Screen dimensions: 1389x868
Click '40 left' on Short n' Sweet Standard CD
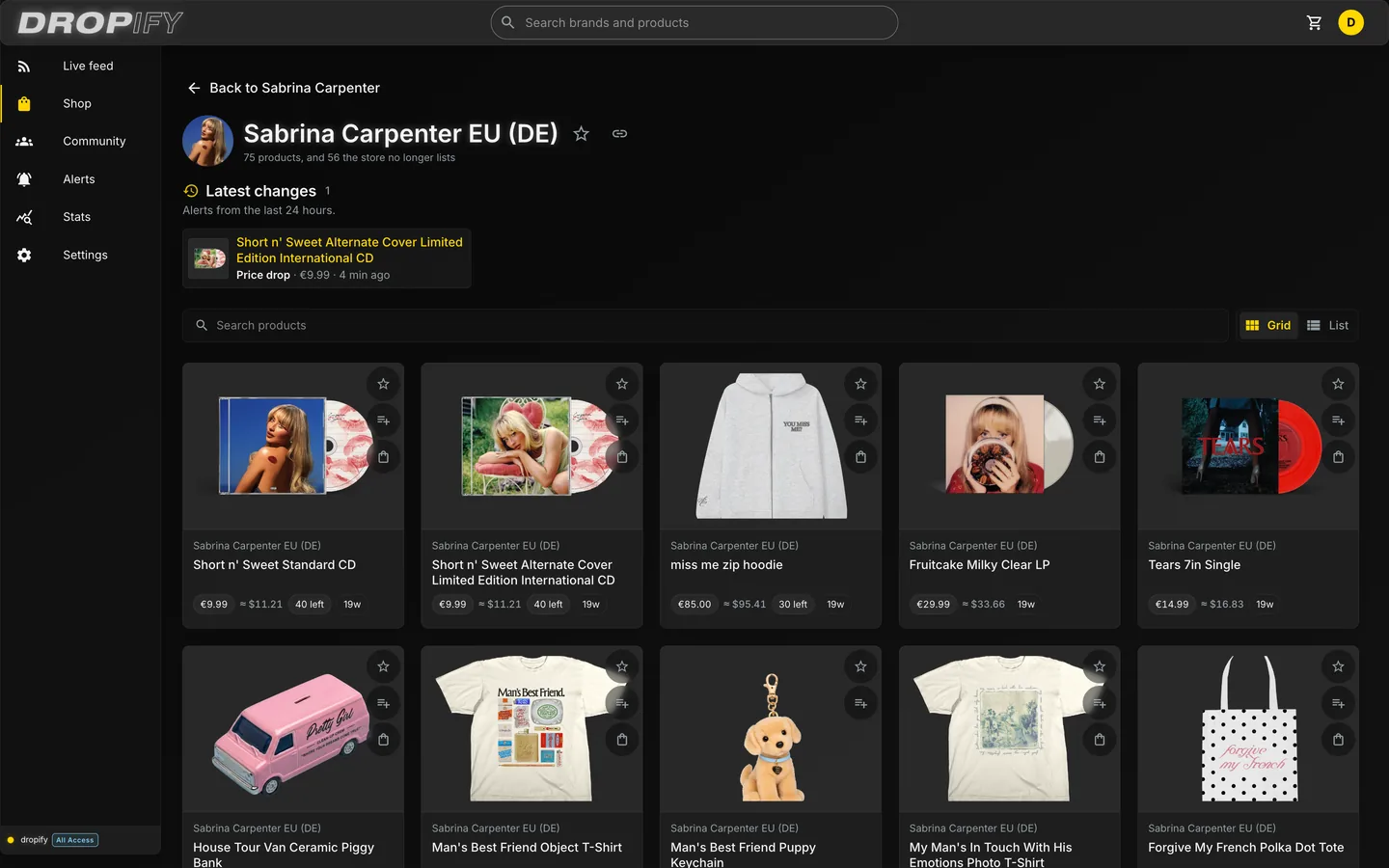(x=310, y=605)
